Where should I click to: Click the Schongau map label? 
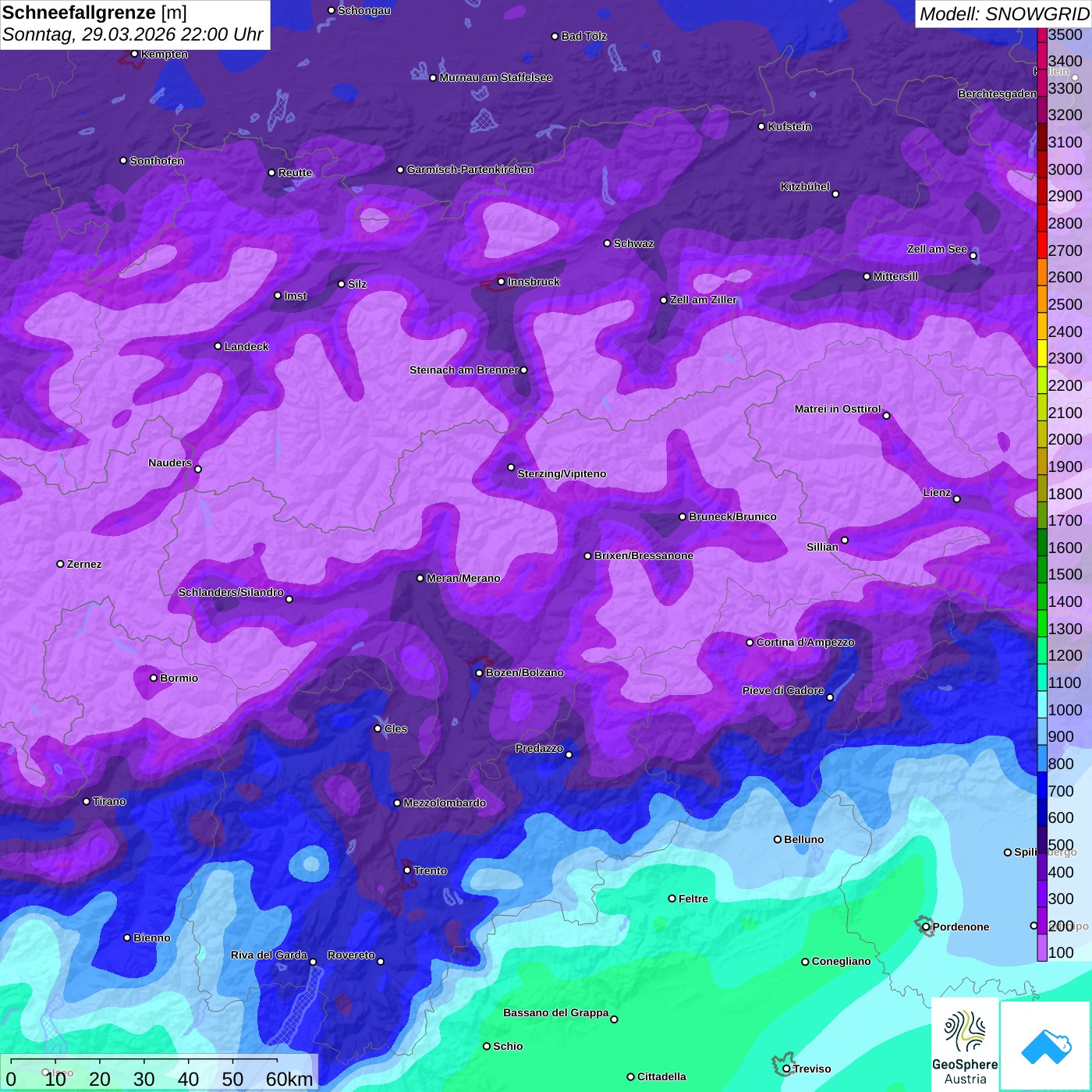tap(364, 10)
